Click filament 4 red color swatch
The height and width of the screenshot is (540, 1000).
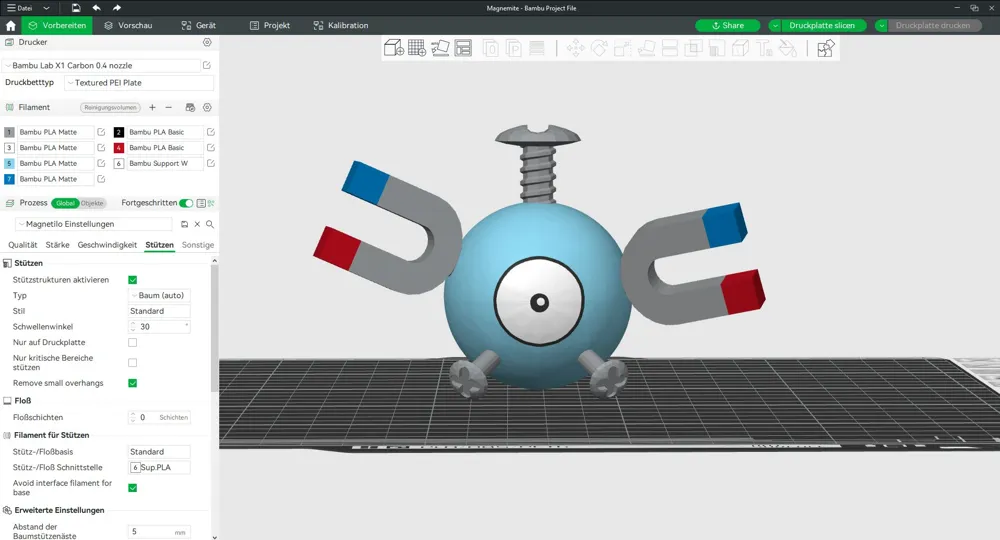point(119,147)
